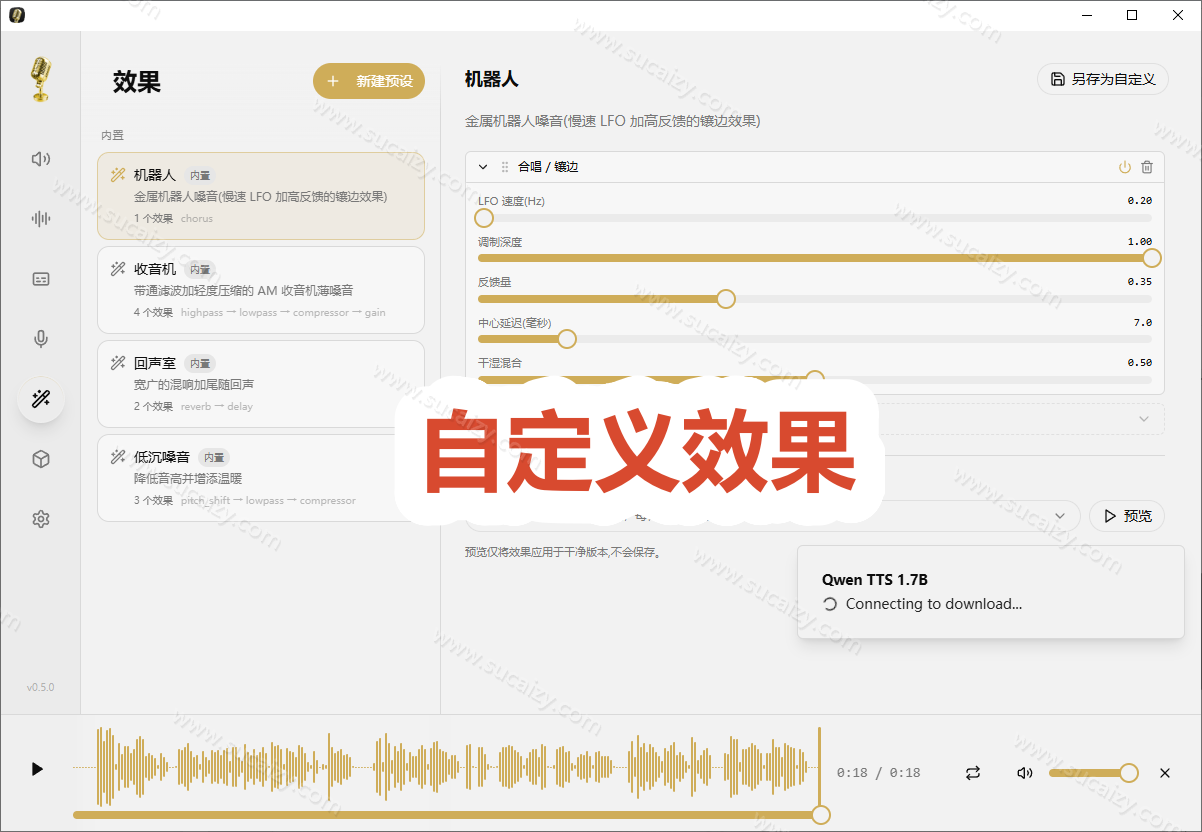Image resolution: width=1202 pixels, height=832 pixels.
Task: Select the 收音机 preset card
Action: [261, 290]
